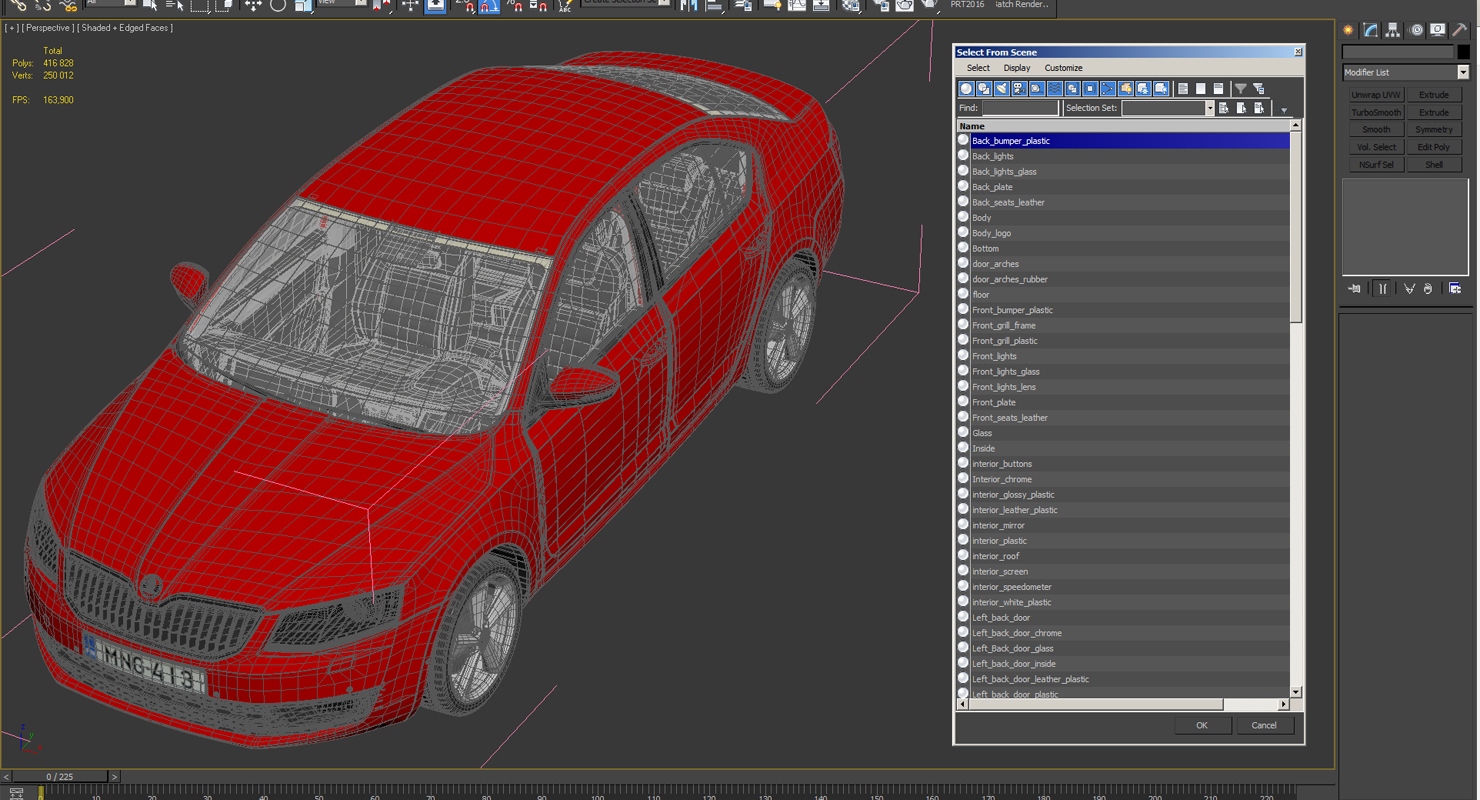Toggle Display Space Warps filter
1480x800 pixels.
(x=1055, y=89)
